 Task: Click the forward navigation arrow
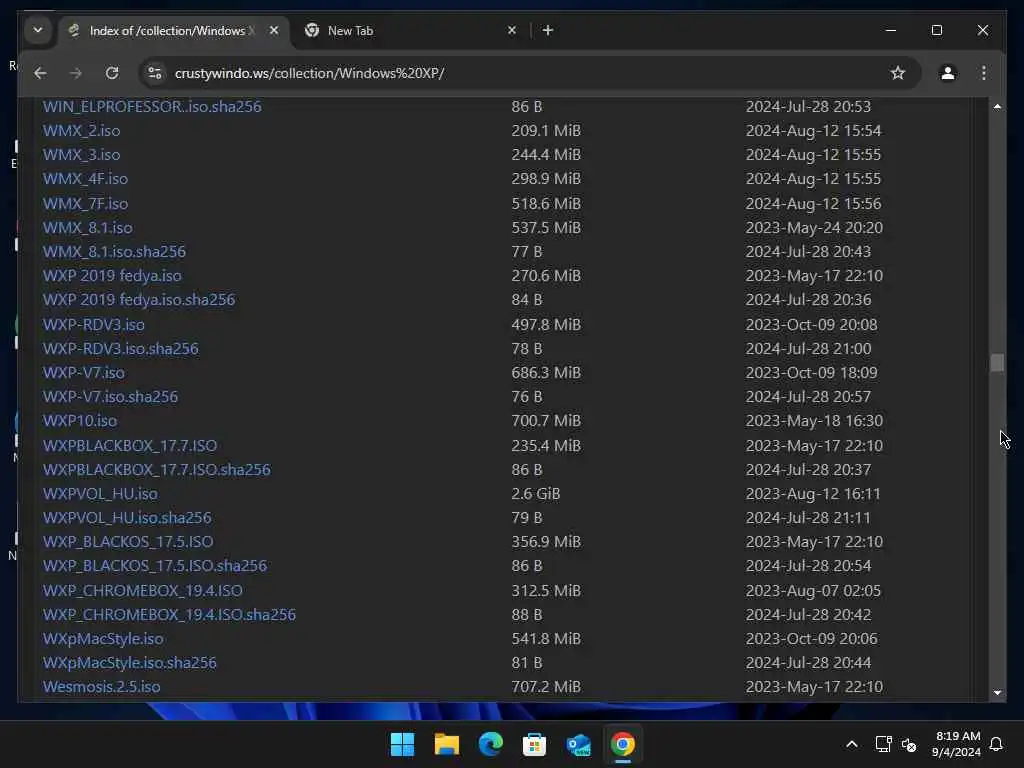coord(76,73)
